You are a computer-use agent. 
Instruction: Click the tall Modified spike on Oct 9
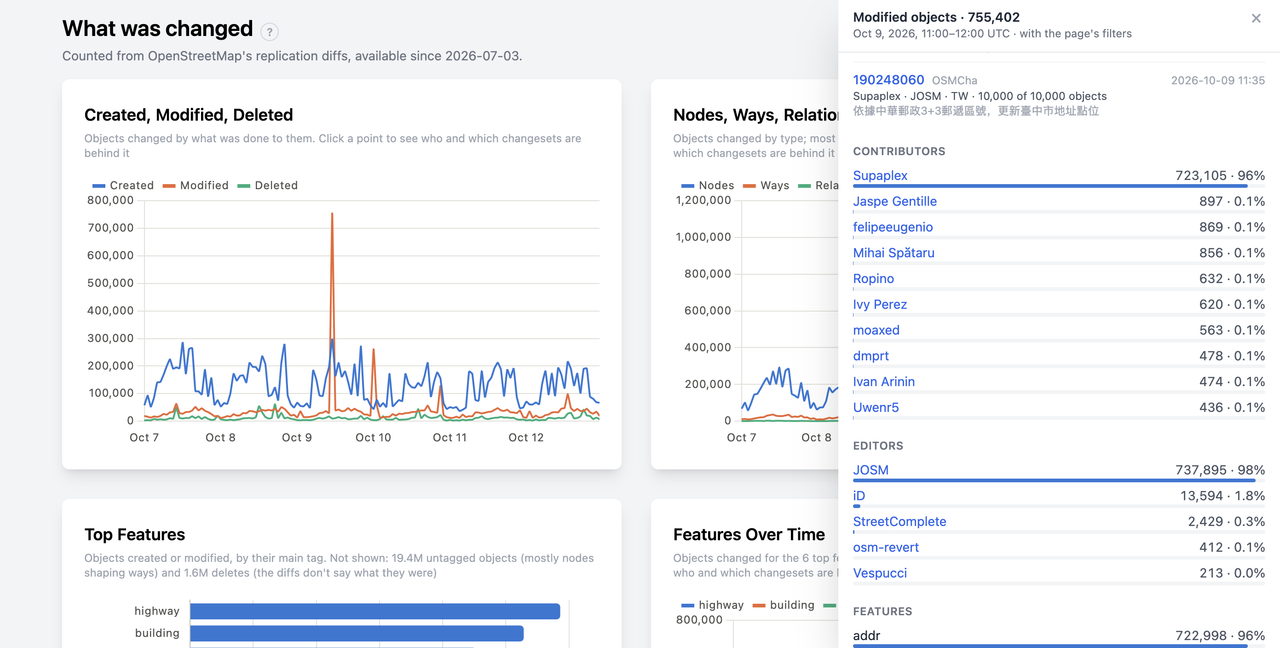332,214
